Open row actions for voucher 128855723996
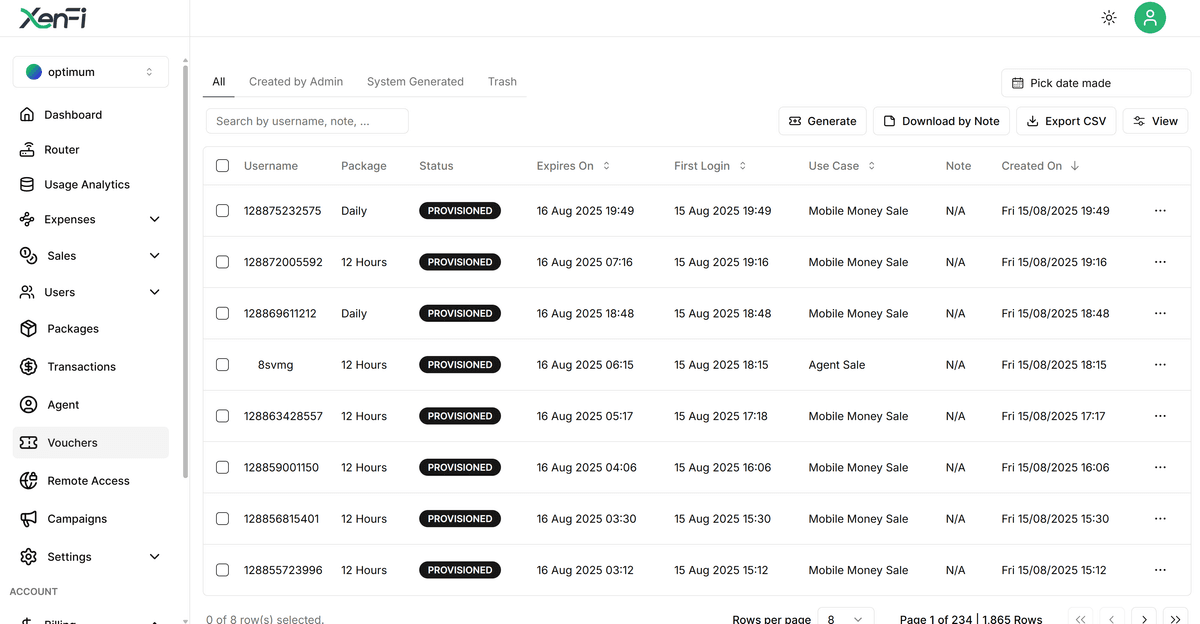 click(x=1160, y=570)
